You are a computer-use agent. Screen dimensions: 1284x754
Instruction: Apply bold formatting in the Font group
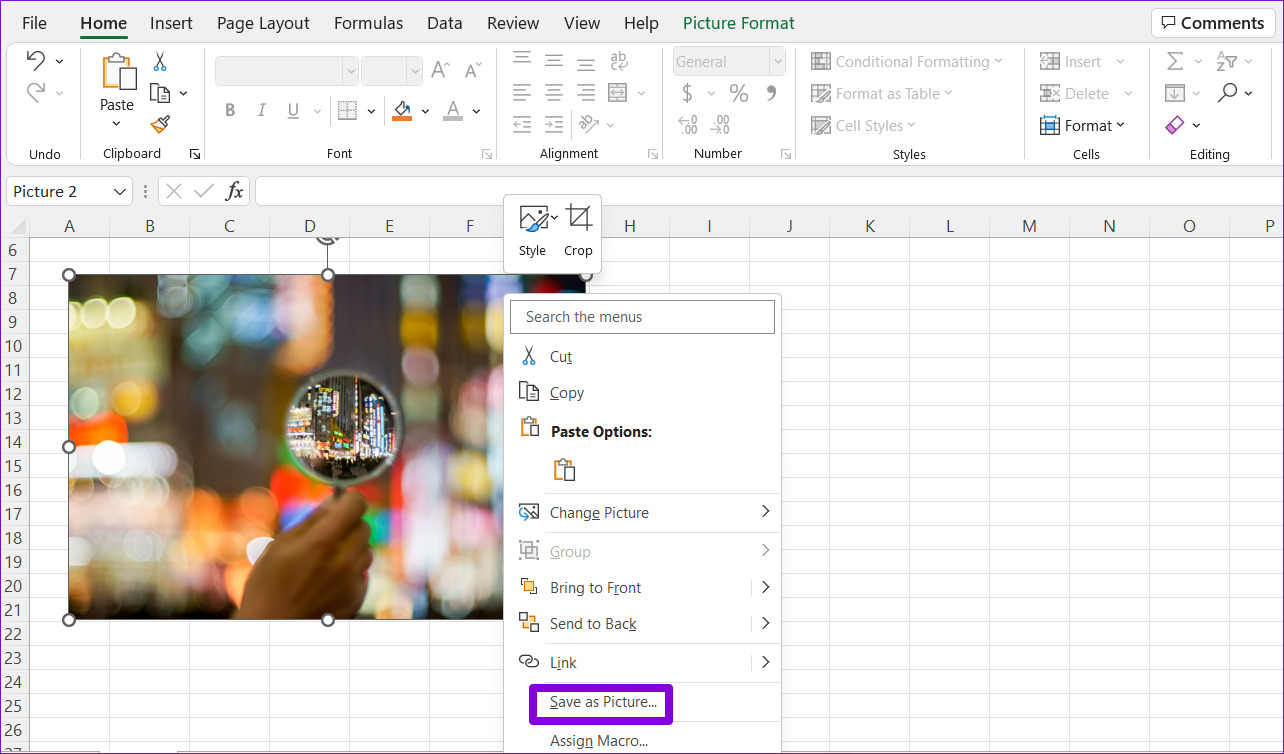coord(230,110)
